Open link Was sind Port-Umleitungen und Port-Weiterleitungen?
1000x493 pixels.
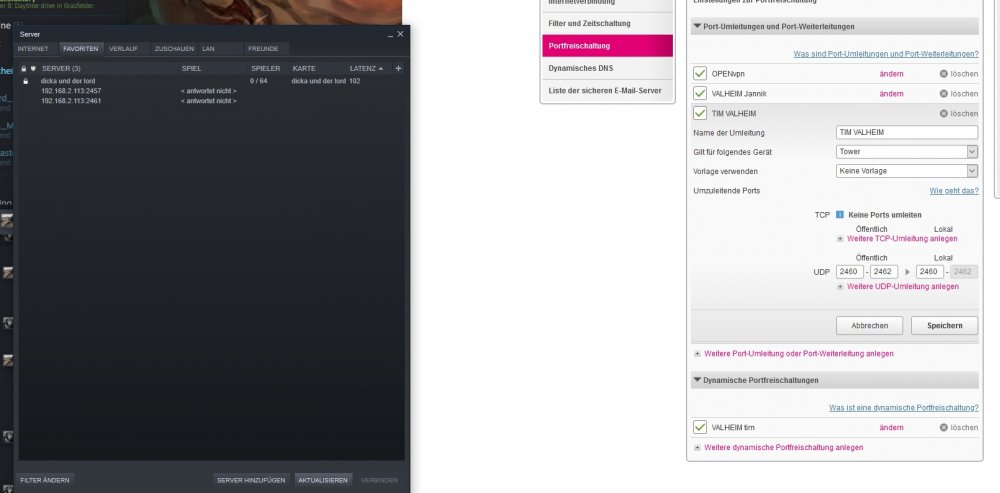click(886, 54)
